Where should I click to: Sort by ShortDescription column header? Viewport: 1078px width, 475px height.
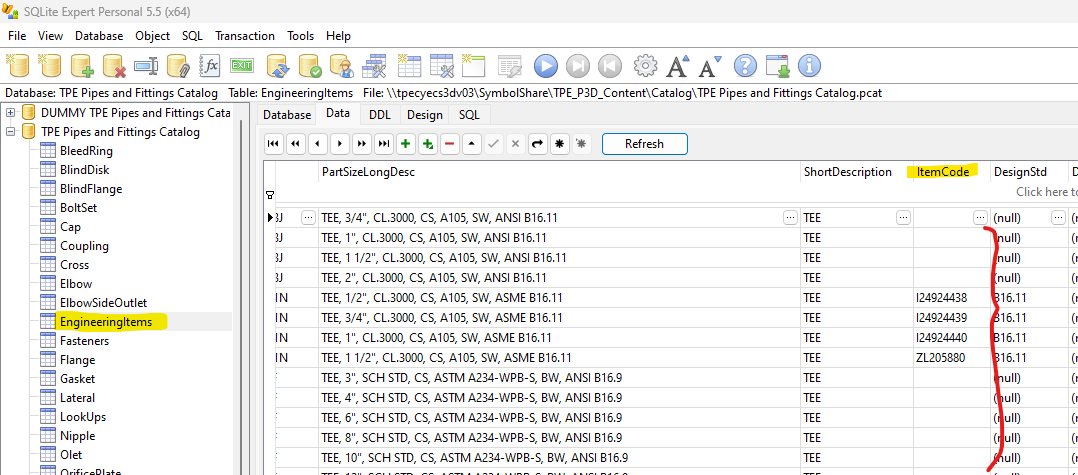[x=857, y=172]
